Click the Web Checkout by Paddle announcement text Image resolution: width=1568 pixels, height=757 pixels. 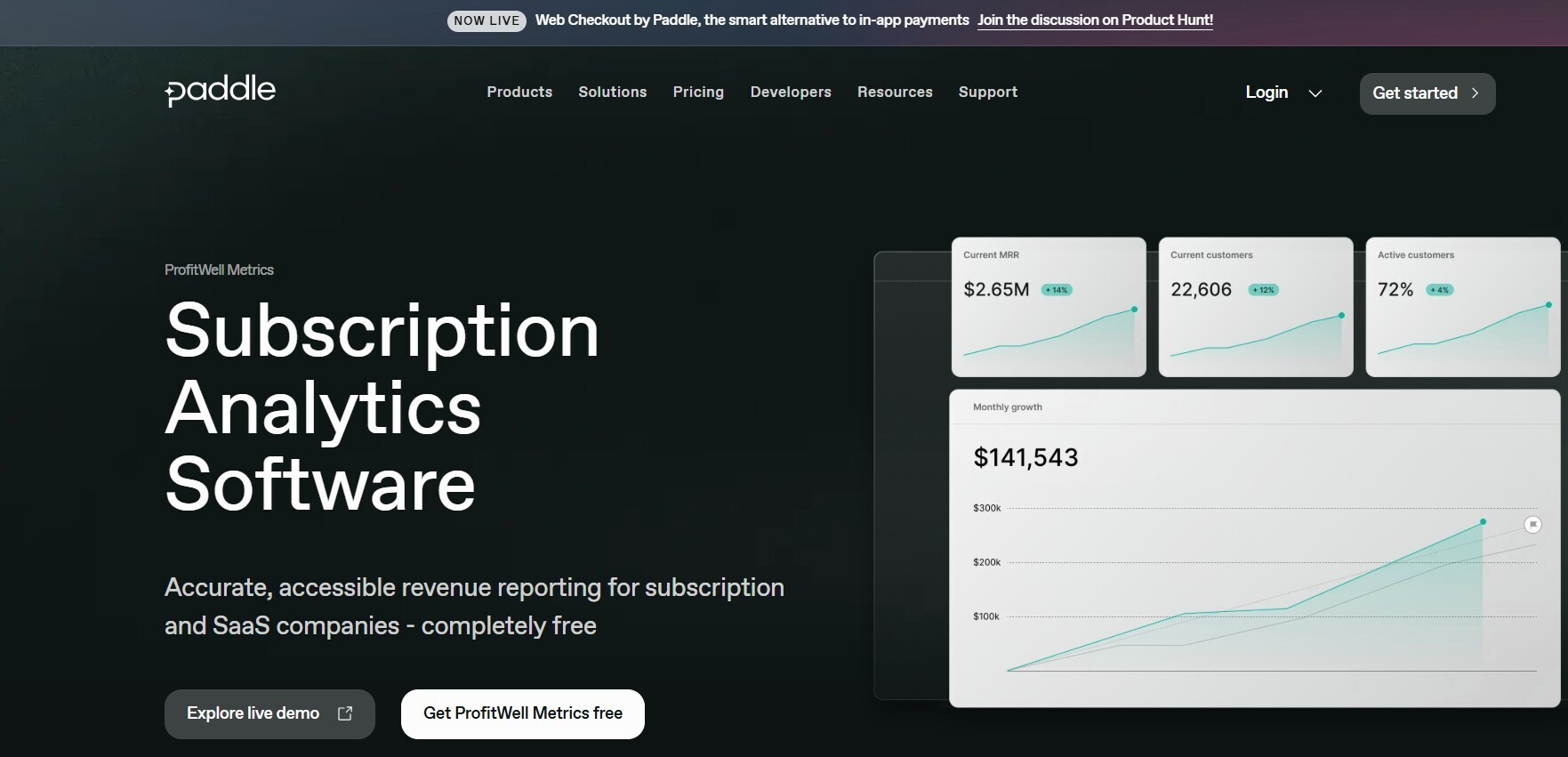pyautogui.click(x=752, y=20)
